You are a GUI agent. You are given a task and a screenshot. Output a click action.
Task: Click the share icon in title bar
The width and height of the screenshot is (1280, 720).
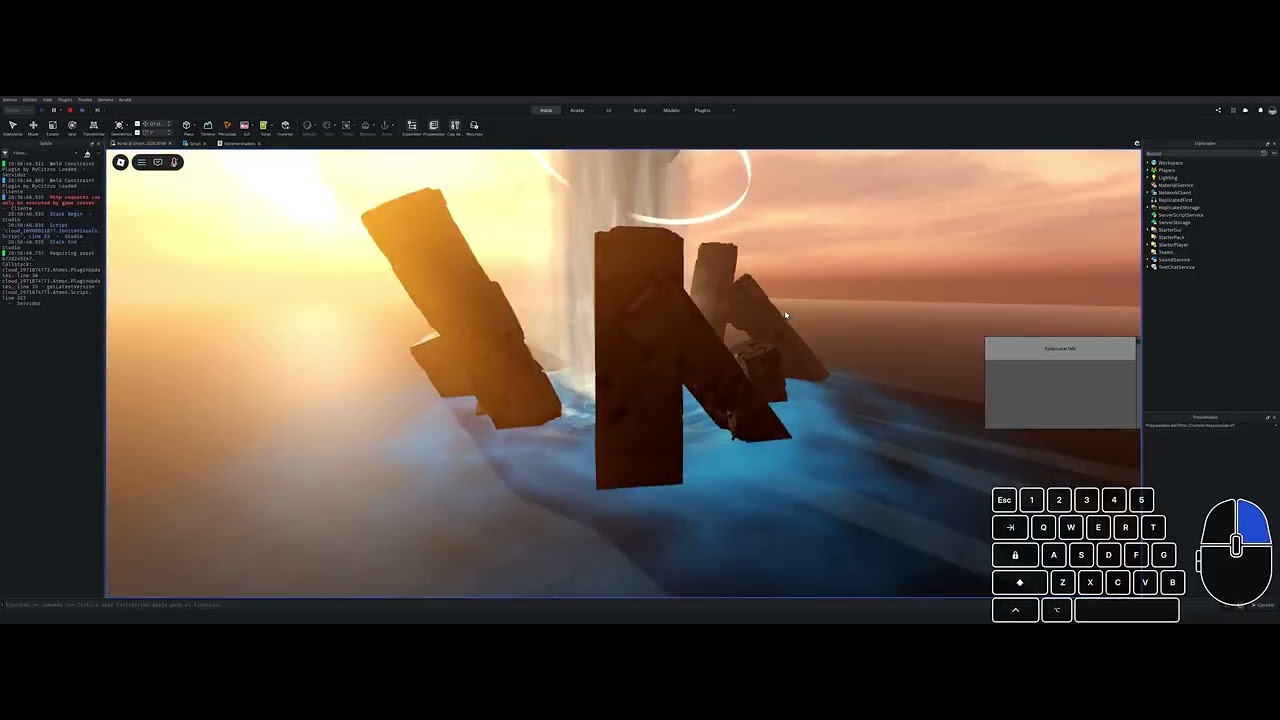point(1218,110)
